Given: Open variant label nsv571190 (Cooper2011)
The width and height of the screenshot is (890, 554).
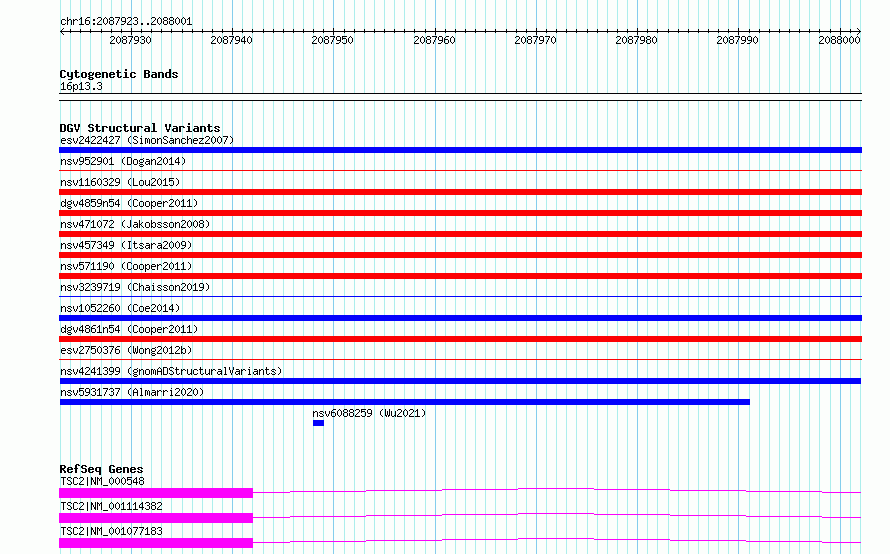Looking at the screenshot, I should tap(126, 266).
